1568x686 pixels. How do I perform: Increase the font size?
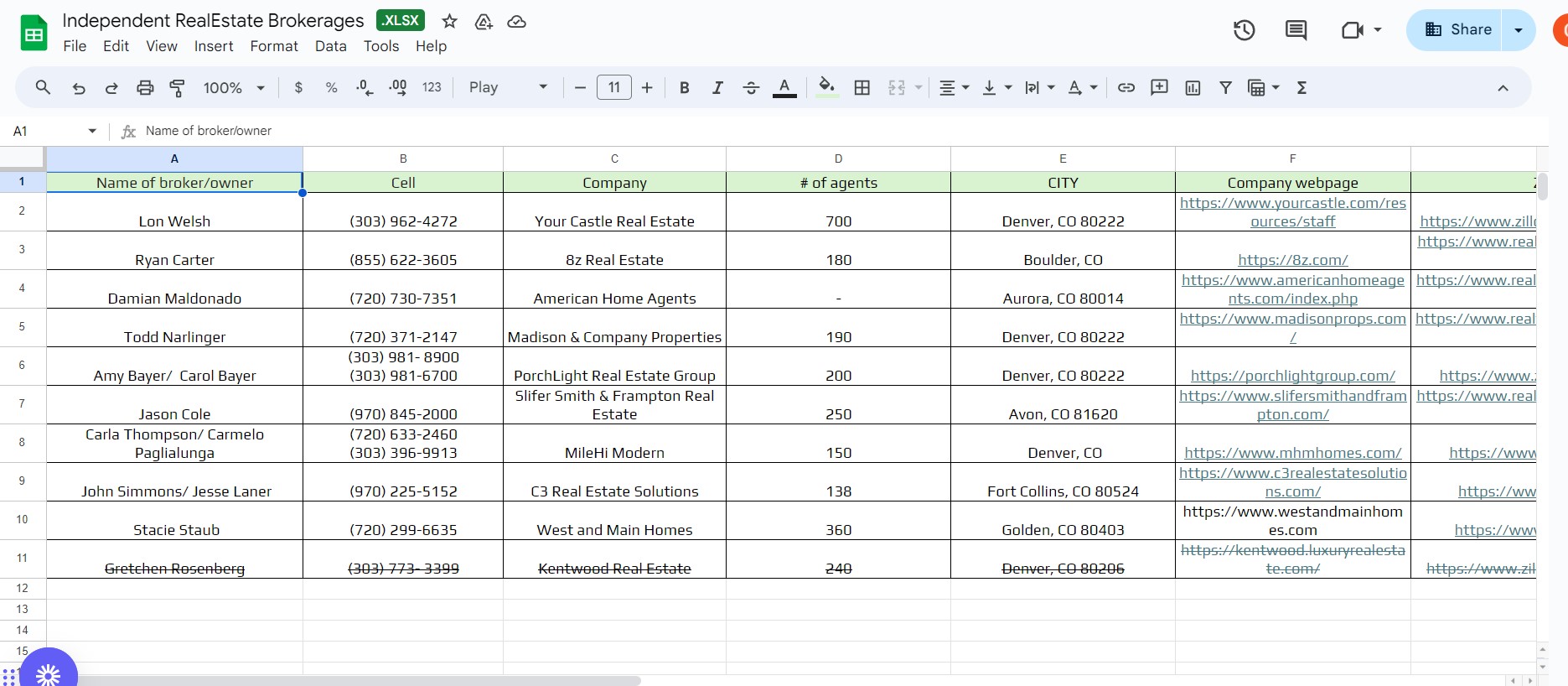click(x=647, y=87)
